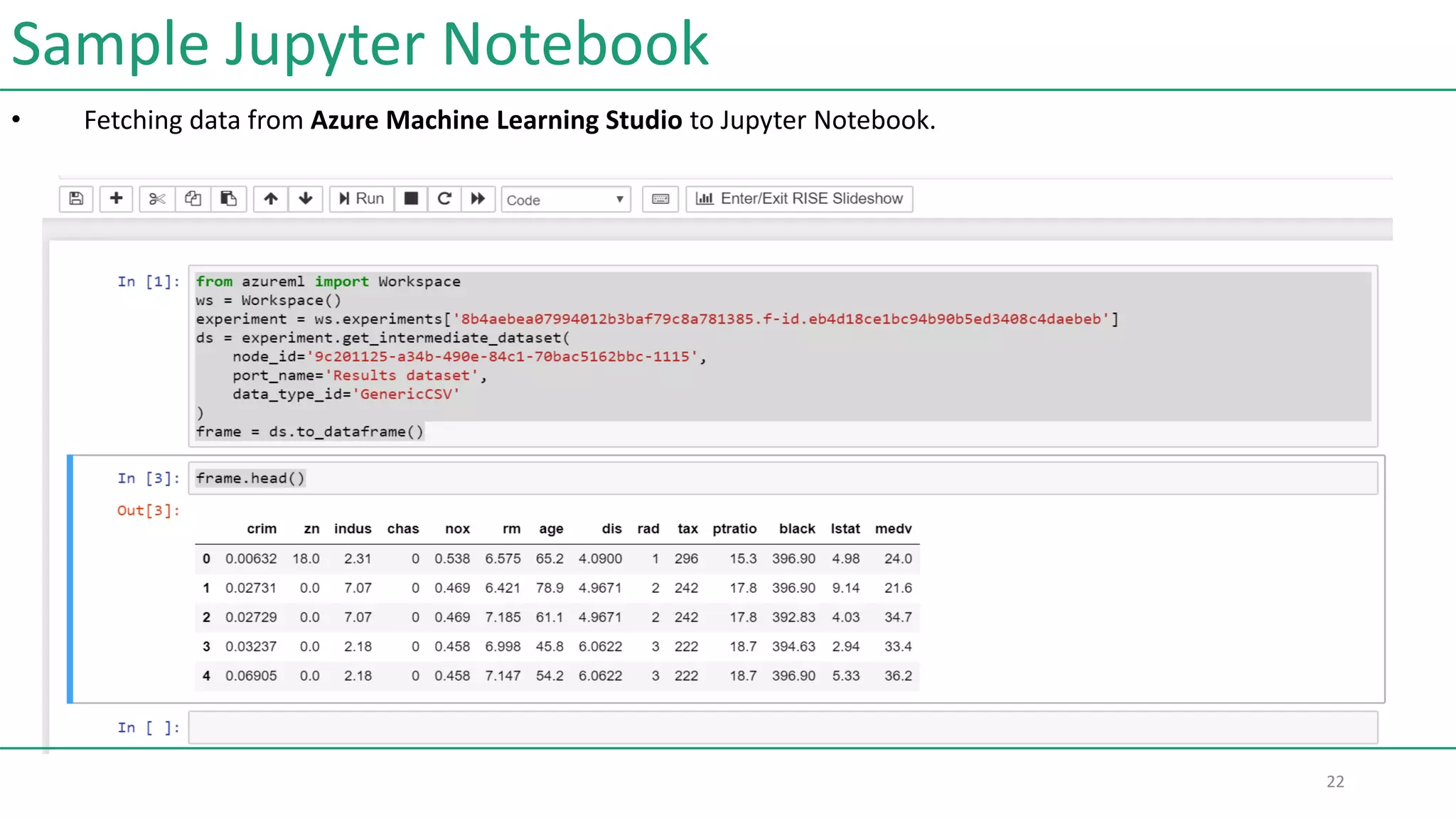
Task: Restart the kernel circular arrow icon
Action: (x=444, y=198)
